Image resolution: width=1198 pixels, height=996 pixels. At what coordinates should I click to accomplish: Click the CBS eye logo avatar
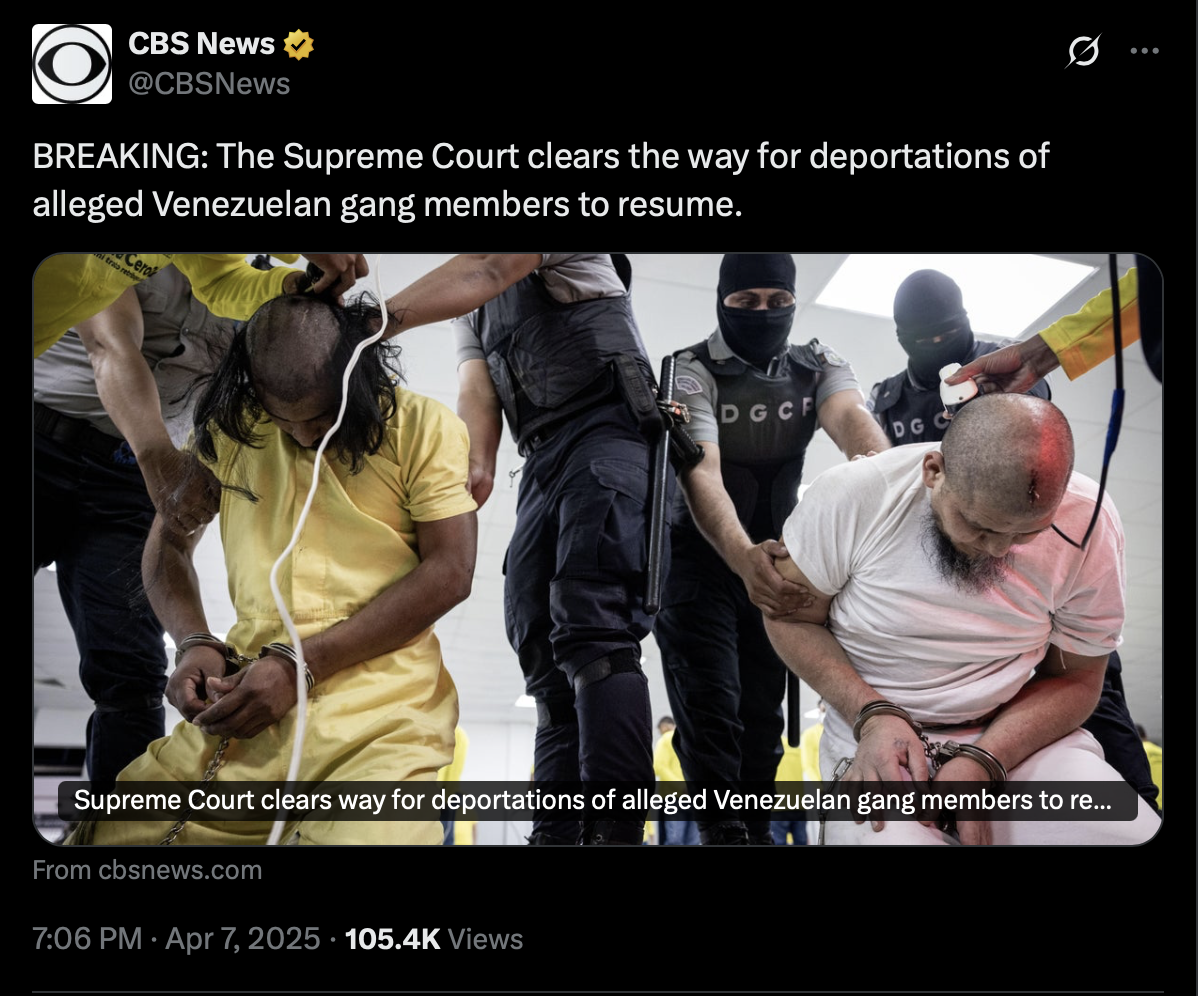point(72,64)
